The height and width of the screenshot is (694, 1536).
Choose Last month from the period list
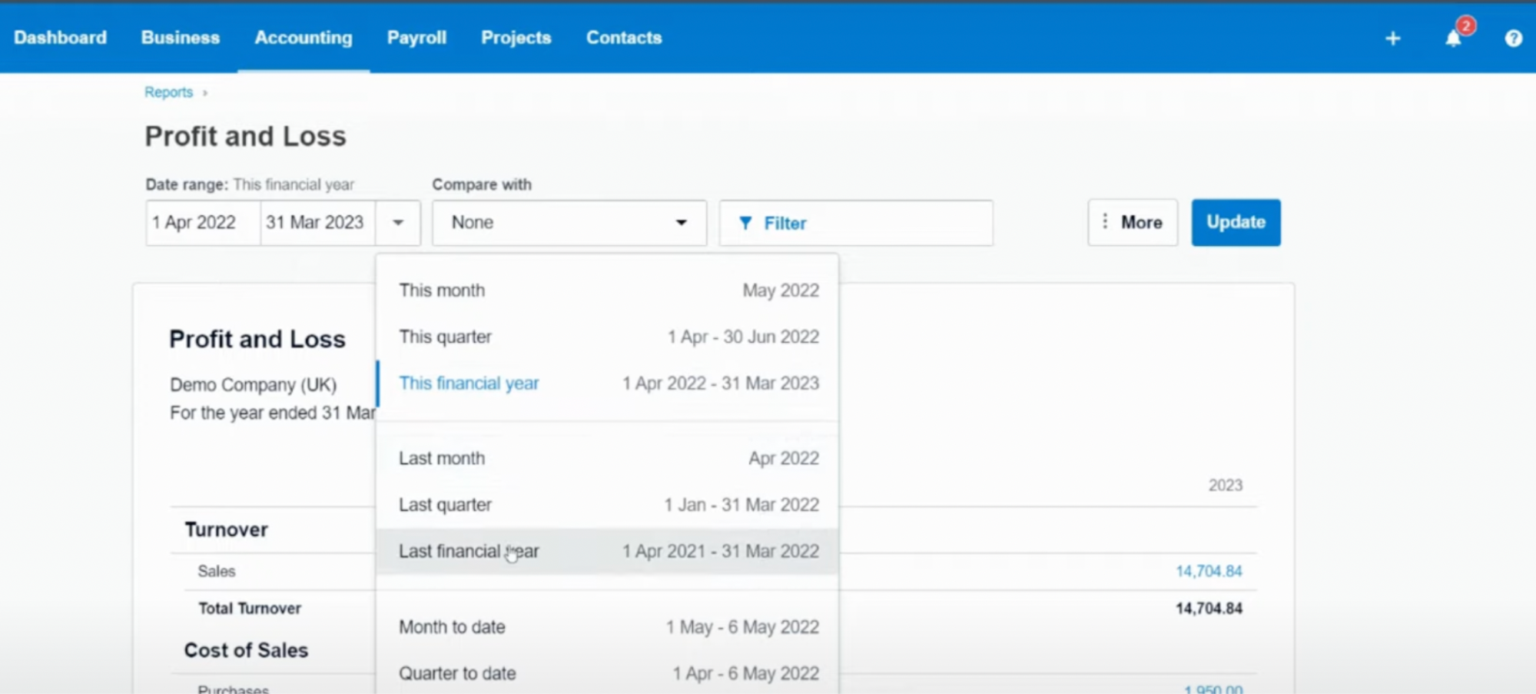coord(441,458)
